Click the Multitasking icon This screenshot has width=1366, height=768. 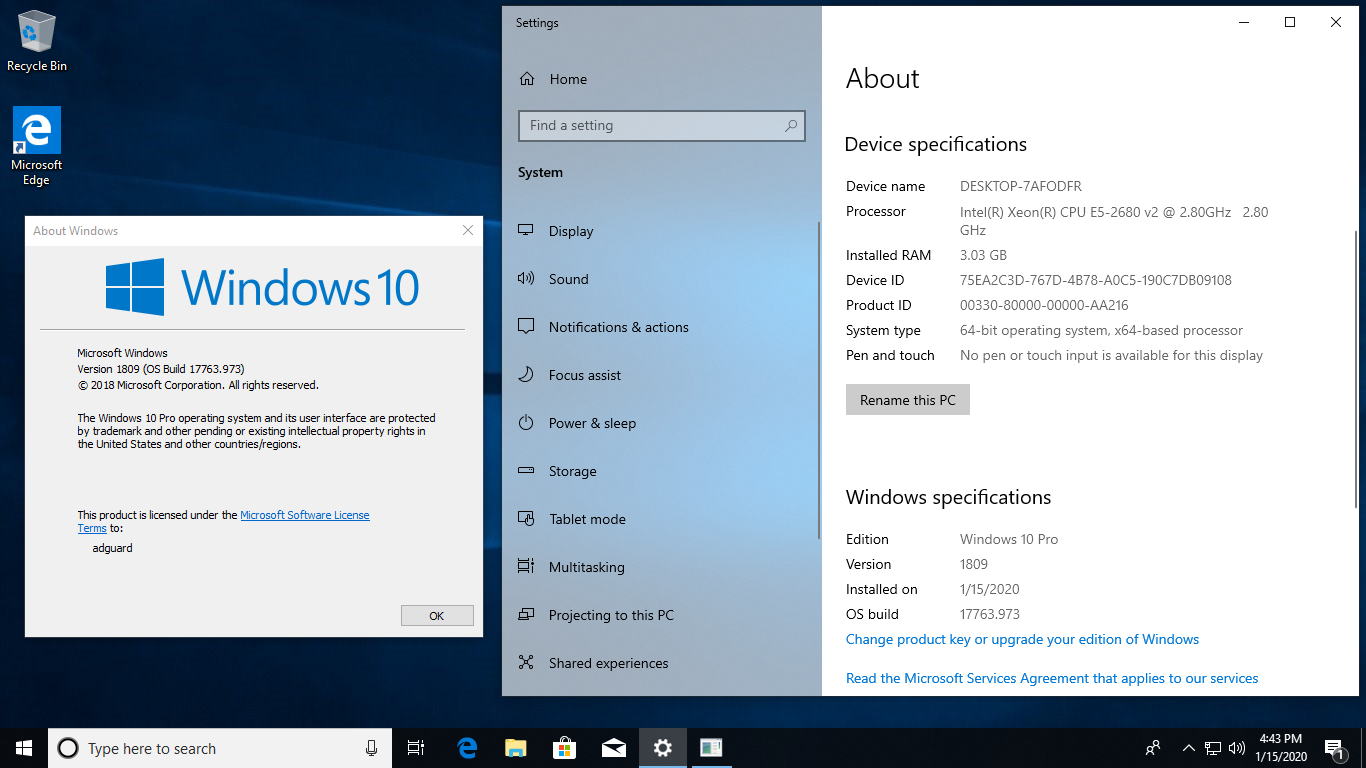coord(526,567)
